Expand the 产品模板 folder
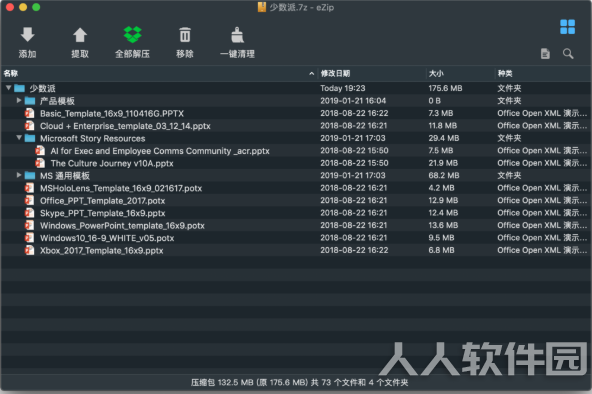592x394 pixels. pos(18,100)
